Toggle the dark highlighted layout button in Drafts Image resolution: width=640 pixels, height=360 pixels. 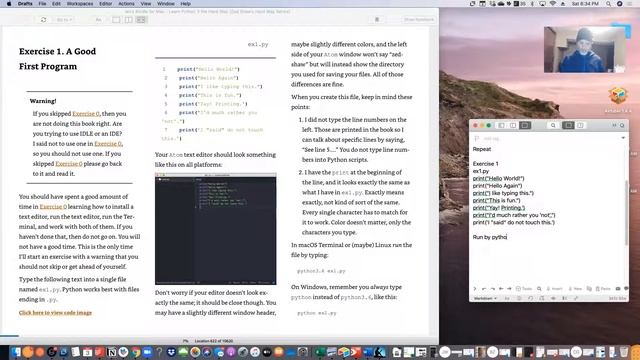pyautogui.click(x=525, y=125)
